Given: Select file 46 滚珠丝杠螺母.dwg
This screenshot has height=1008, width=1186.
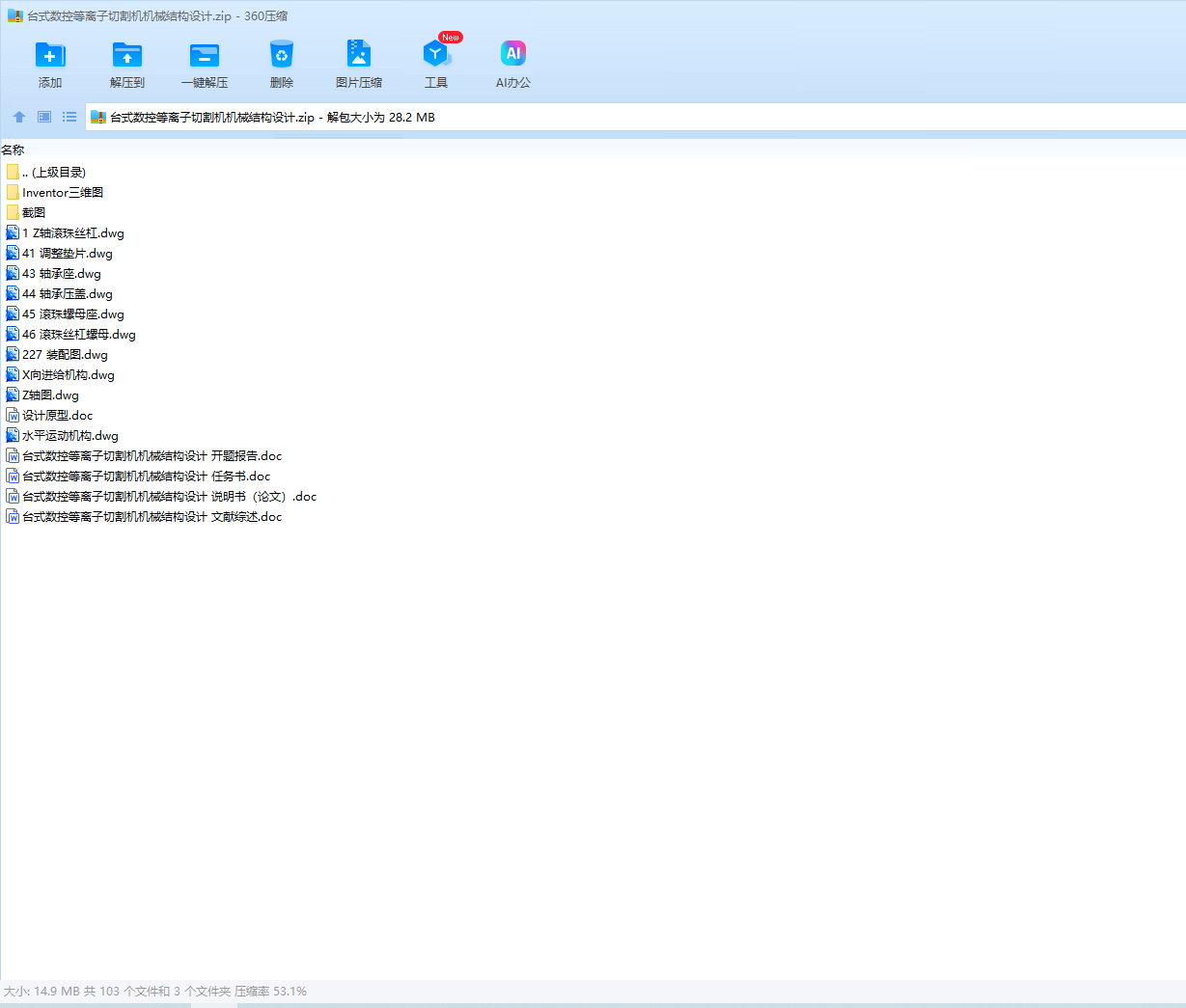Looking at the screenshot, I should 70,334.
